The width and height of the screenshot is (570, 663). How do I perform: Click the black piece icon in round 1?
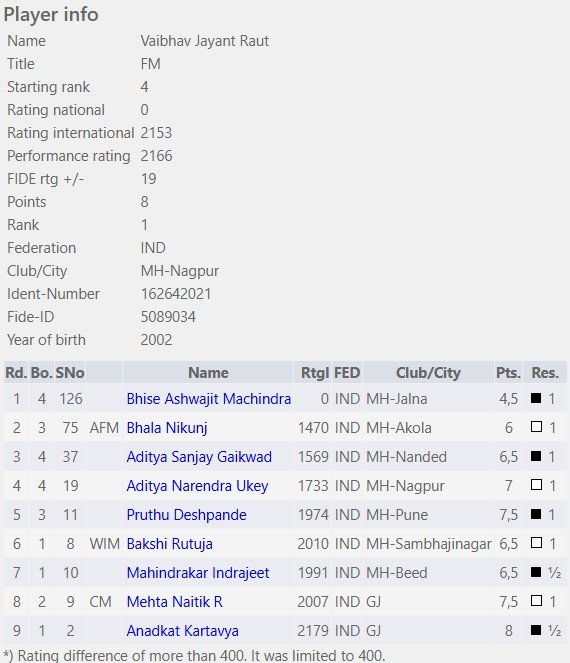pyautogui.click(x=536, y=398)
